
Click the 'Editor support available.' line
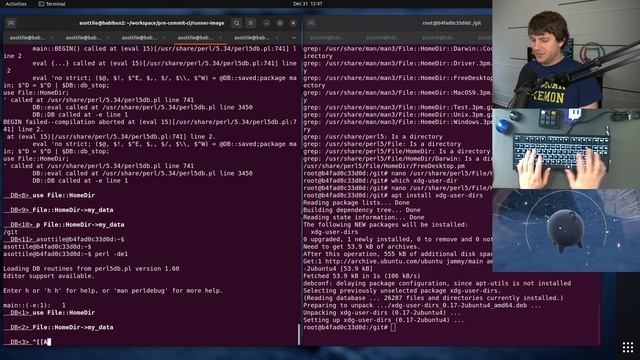click(49, 276)
